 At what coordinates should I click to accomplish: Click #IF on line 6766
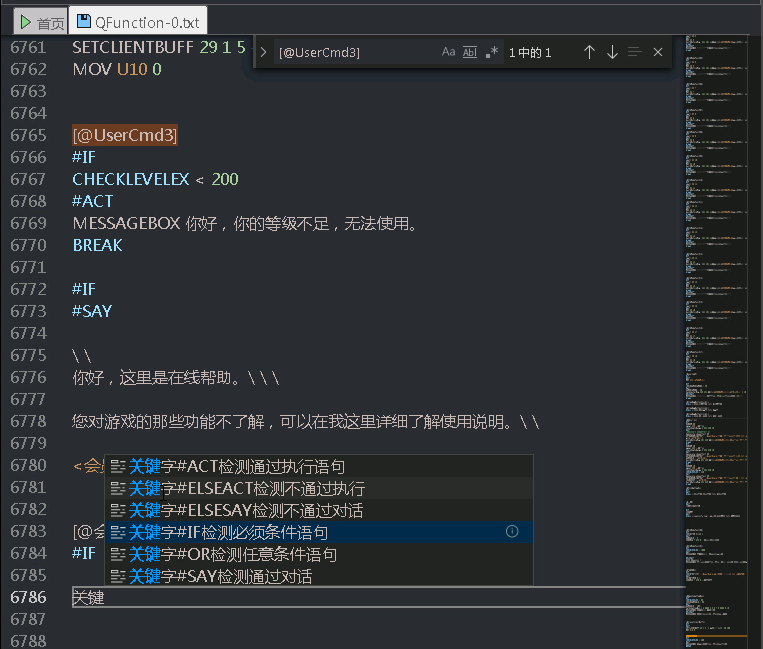84,157
